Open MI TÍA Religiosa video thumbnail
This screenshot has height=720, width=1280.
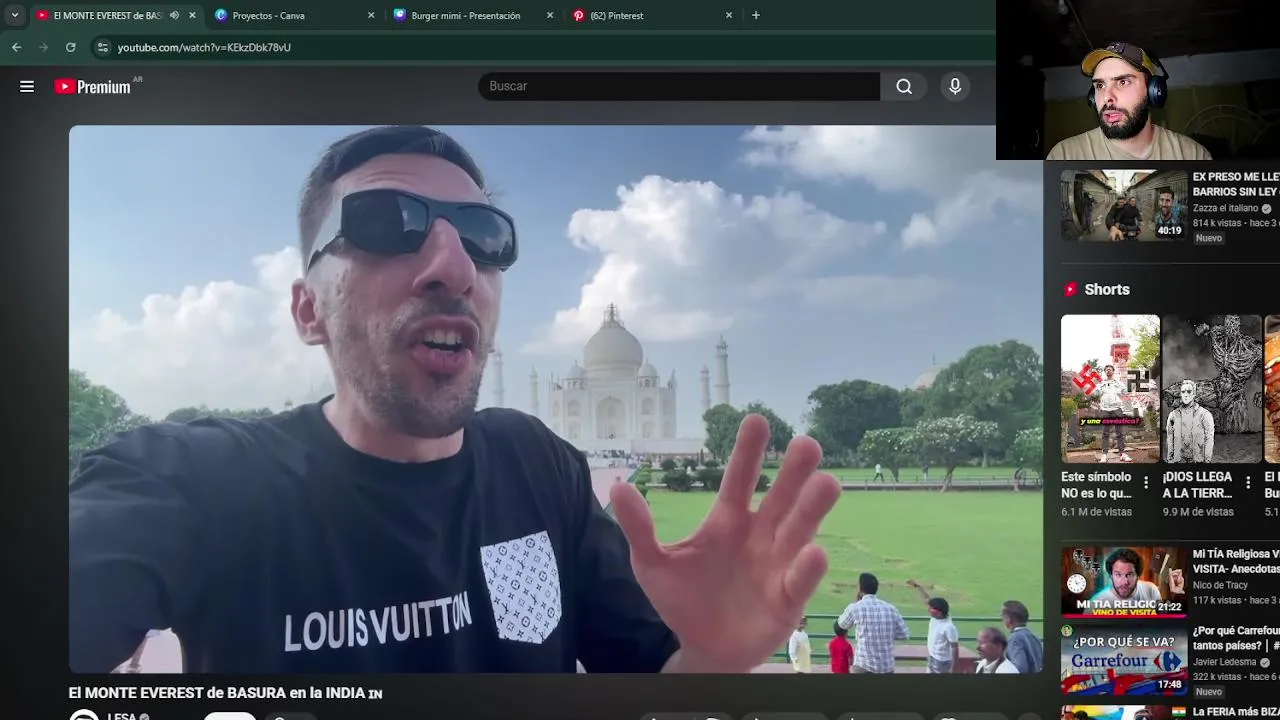1124,581
